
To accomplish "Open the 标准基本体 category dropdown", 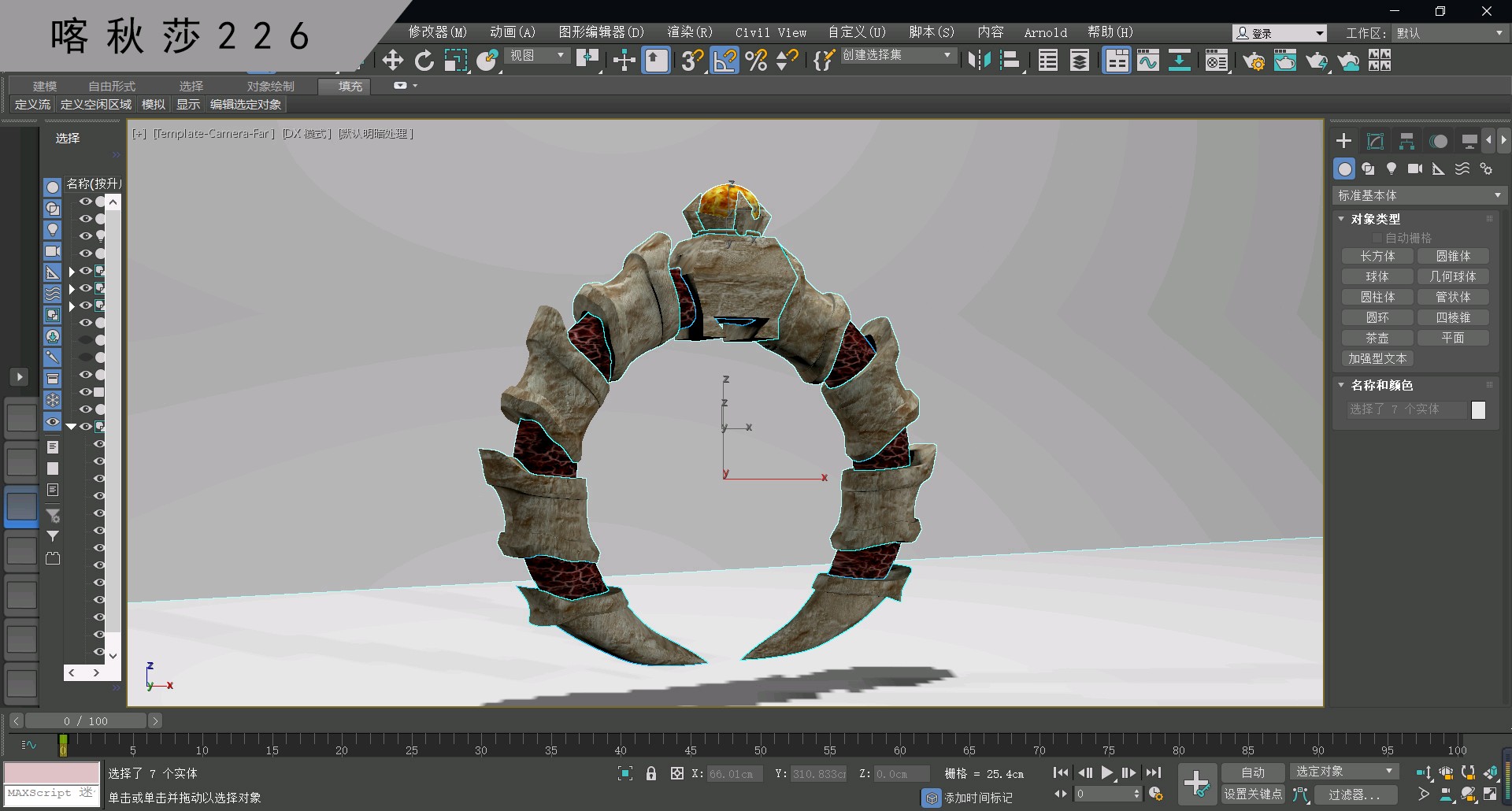I will coord(1420,195).
